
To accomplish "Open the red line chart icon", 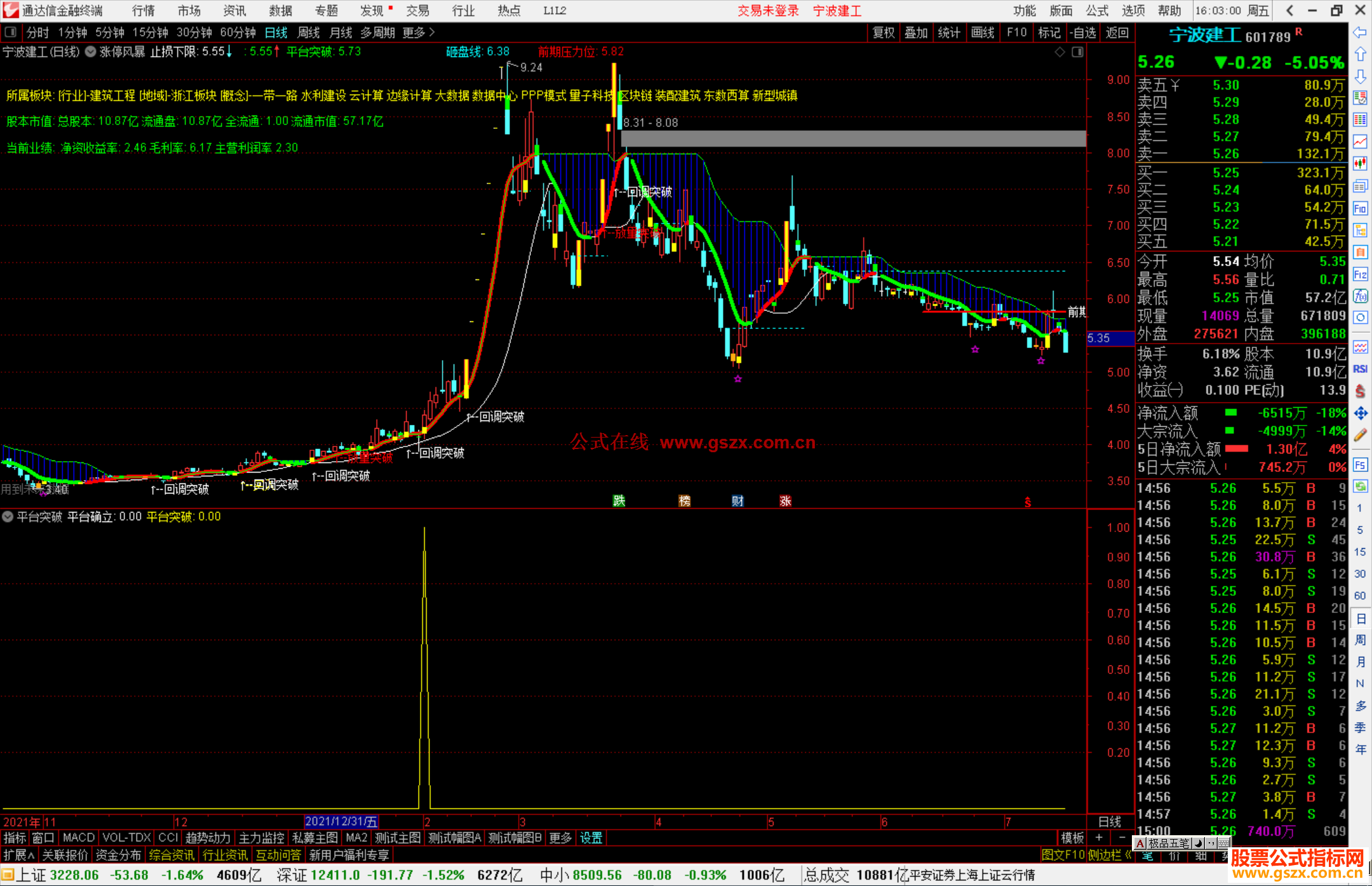I will point(1360,141).
